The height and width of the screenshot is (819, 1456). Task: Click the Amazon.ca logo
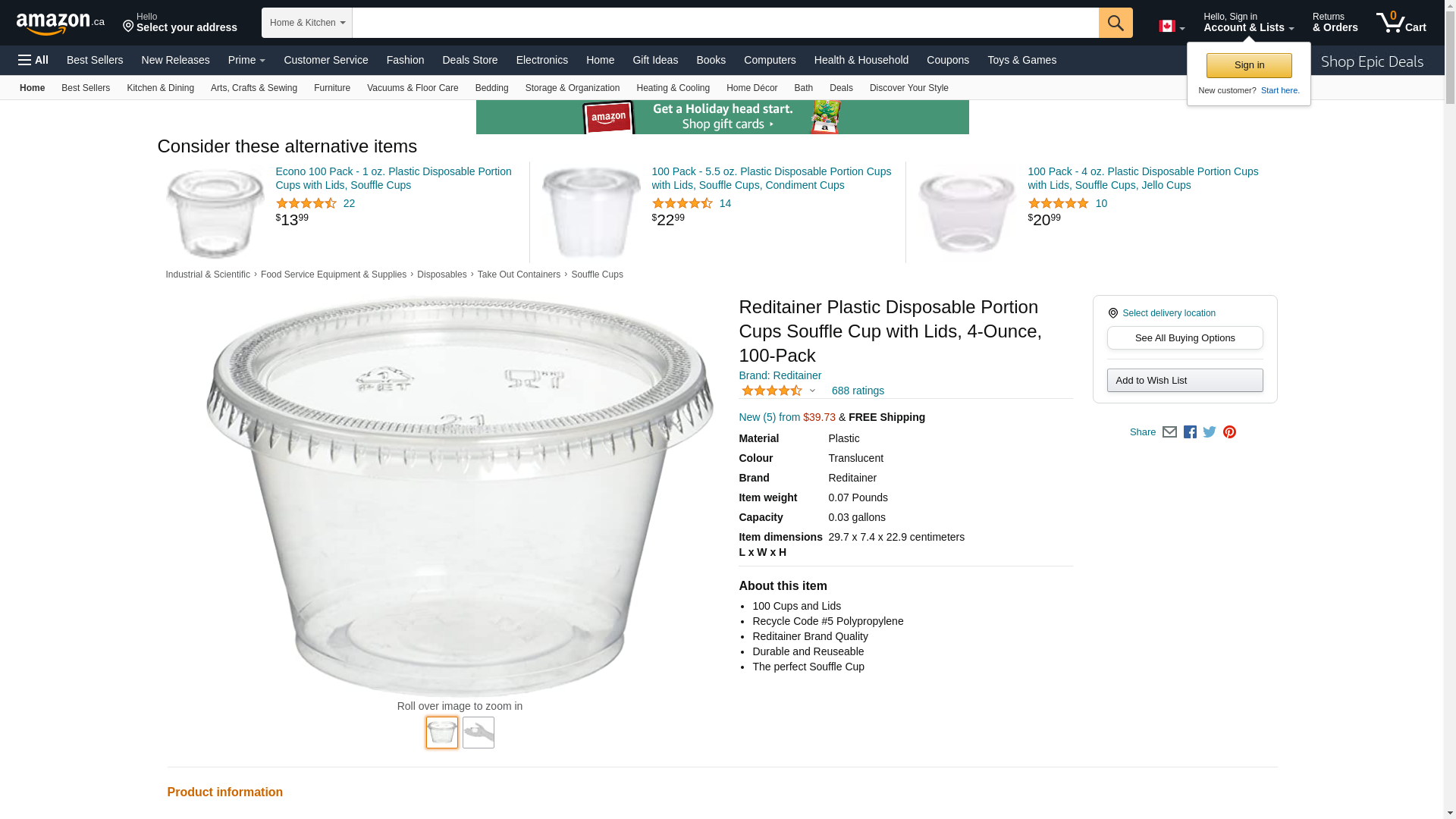click(x=61, y=24)
